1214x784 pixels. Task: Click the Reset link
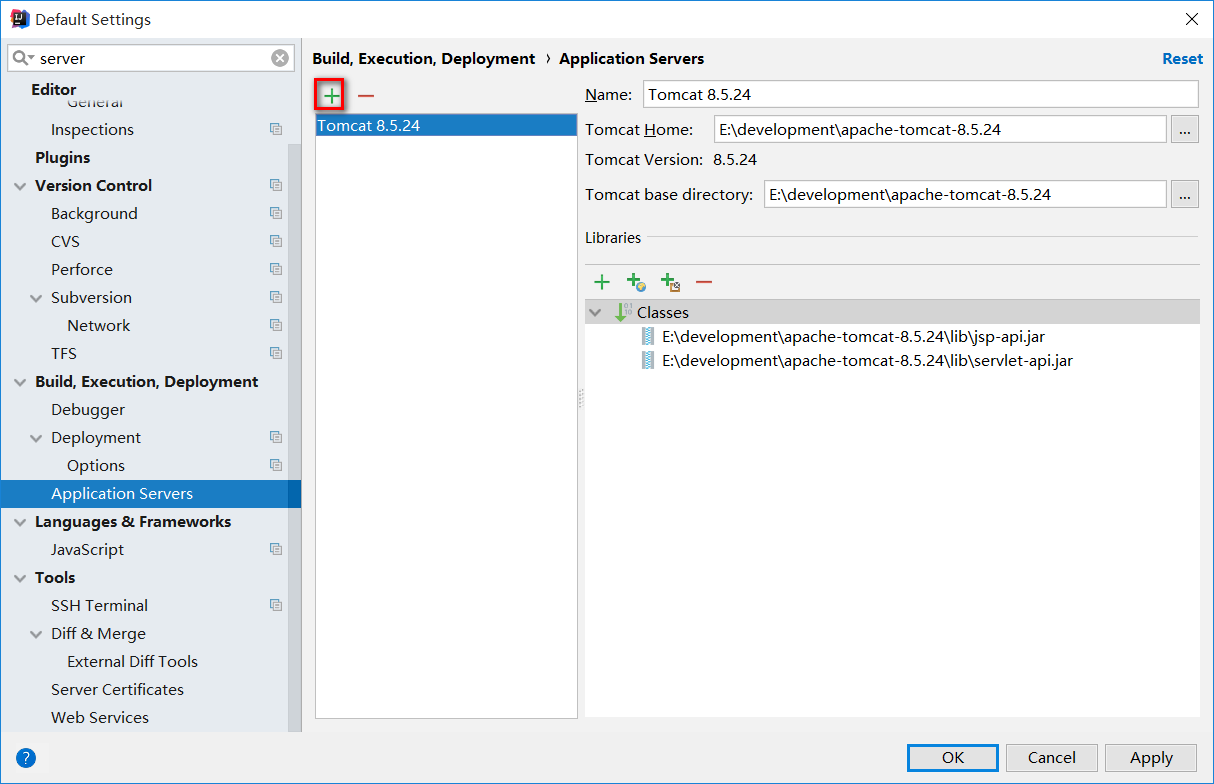1182,59
